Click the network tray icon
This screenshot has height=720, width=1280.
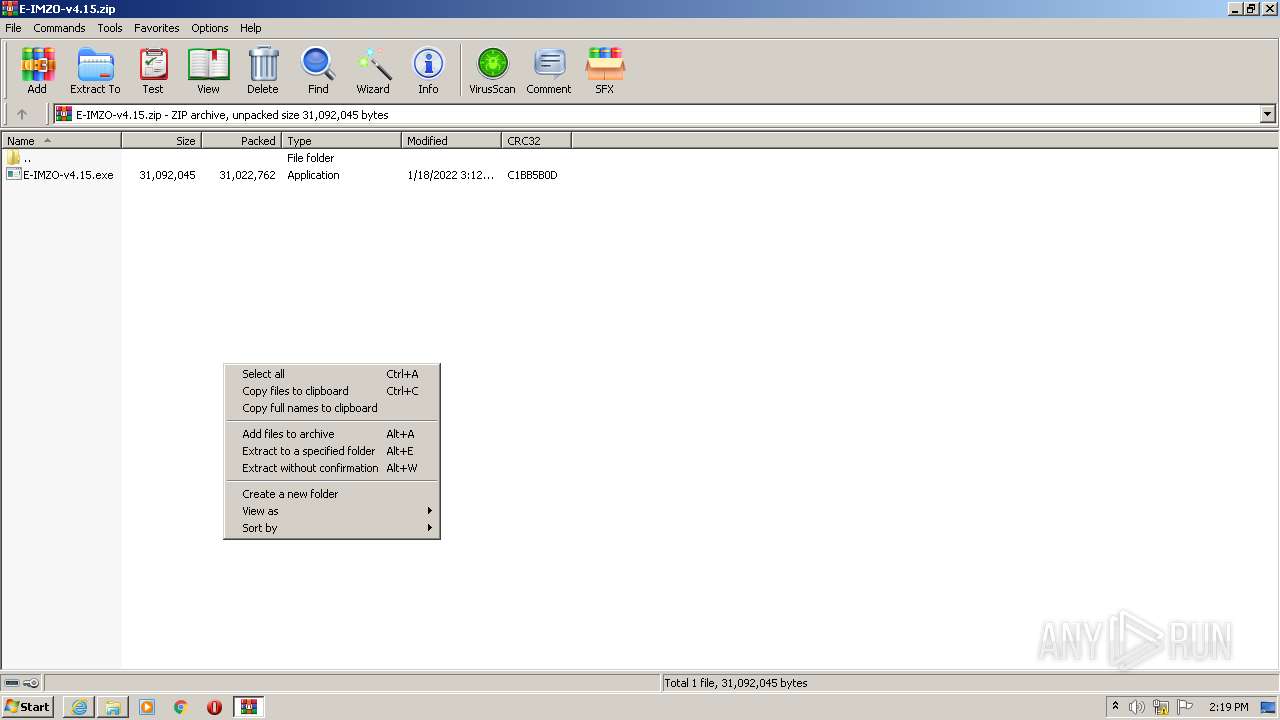1161,707
